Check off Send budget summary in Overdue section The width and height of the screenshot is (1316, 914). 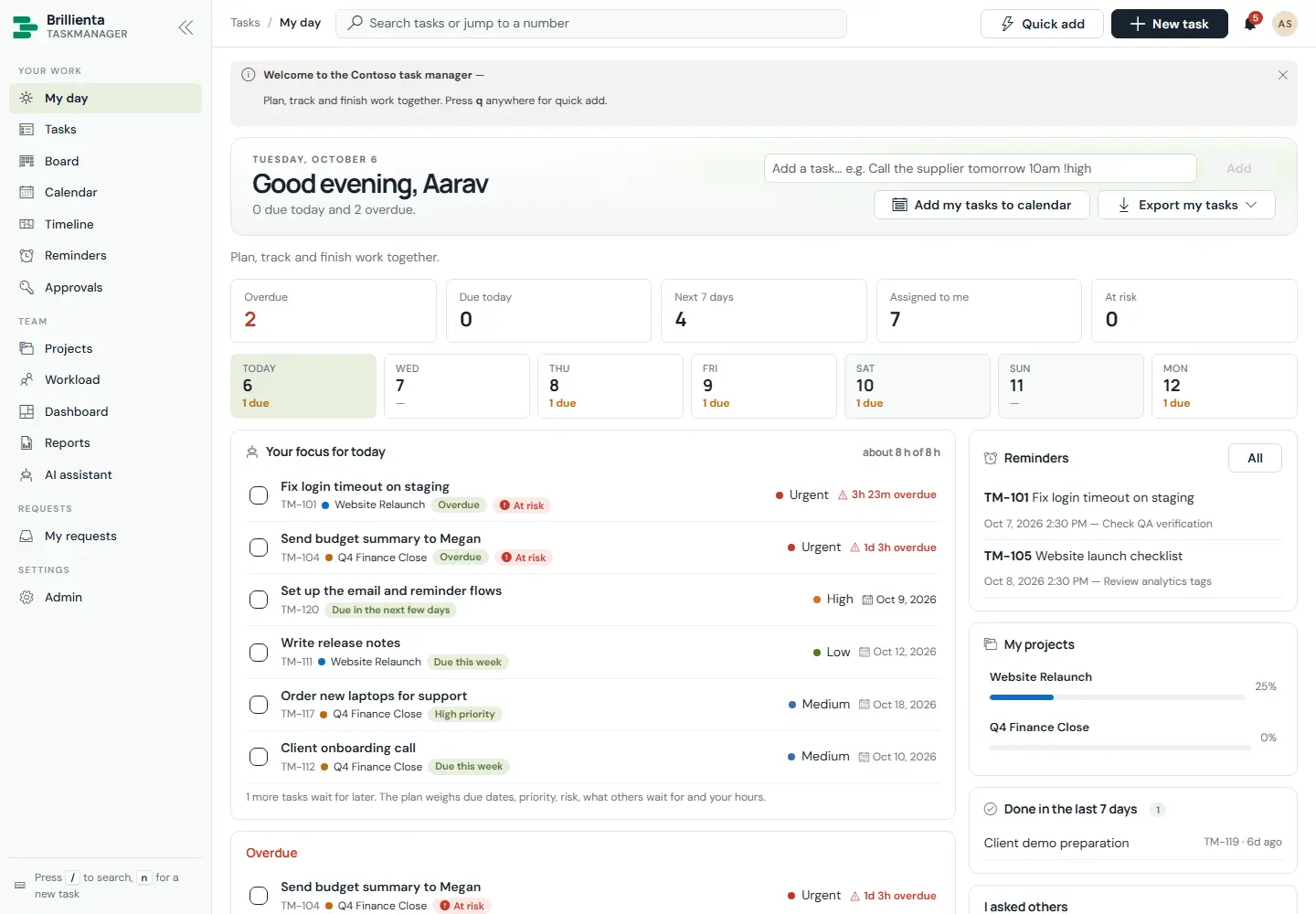259,896
